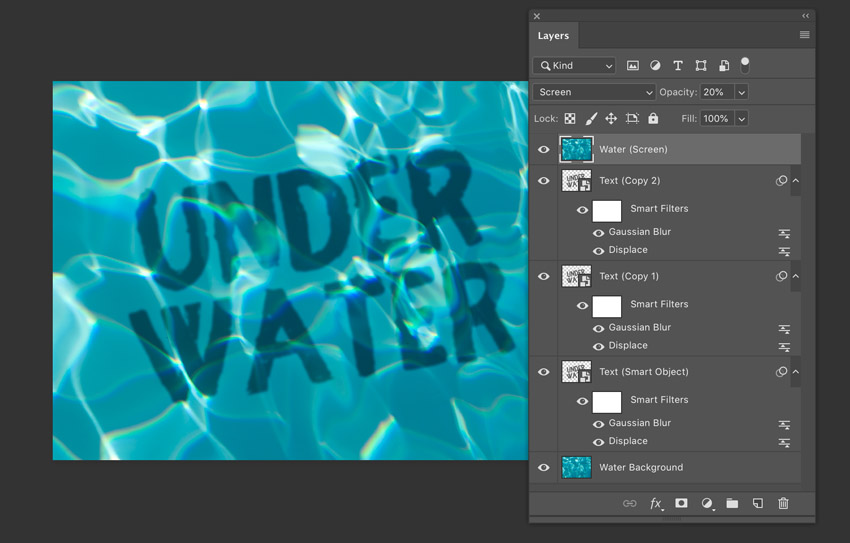Image resolution: width=850 pixels, height=543 pixels.
Task: Edit Displace blending options for Text (Copy 2)
Action: pos(784,251)
